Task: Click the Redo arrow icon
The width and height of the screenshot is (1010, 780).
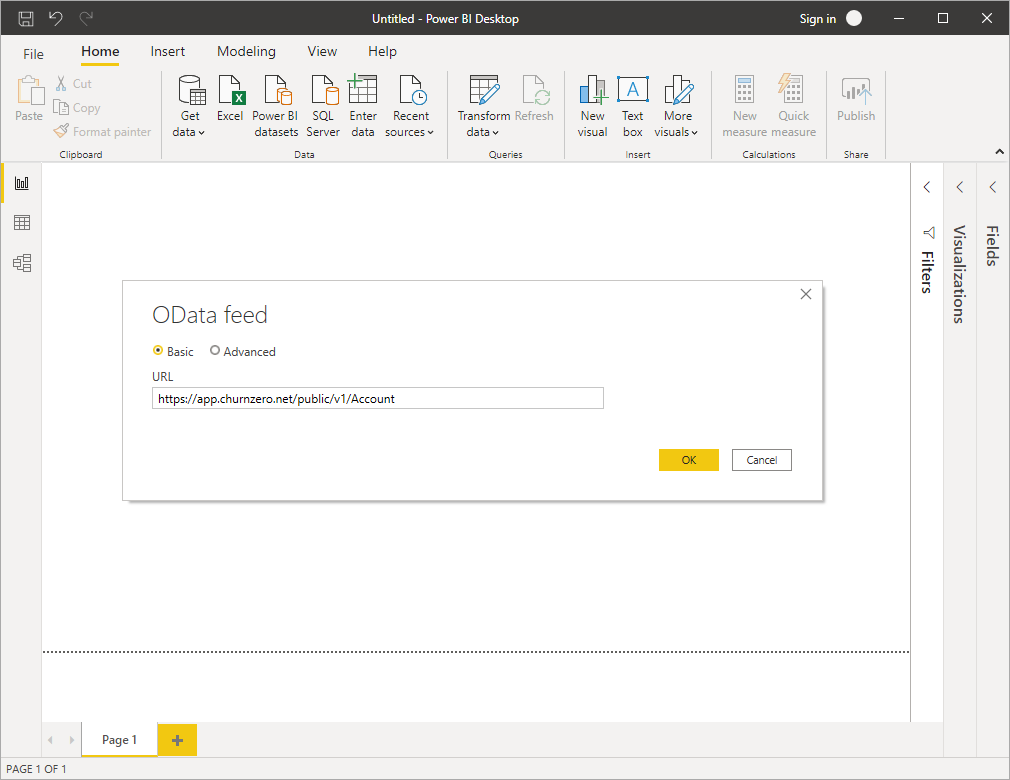Action: coord(86,19)
